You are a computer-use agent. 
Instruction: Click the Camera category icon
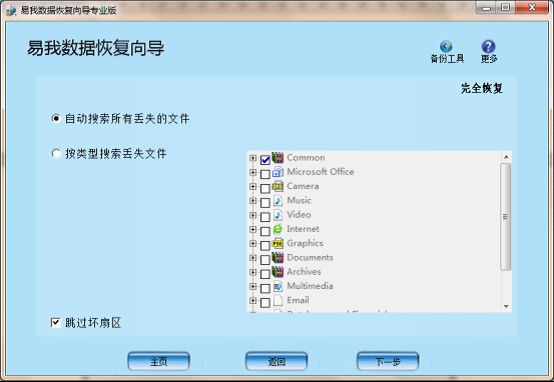click(x=278, y=186)
